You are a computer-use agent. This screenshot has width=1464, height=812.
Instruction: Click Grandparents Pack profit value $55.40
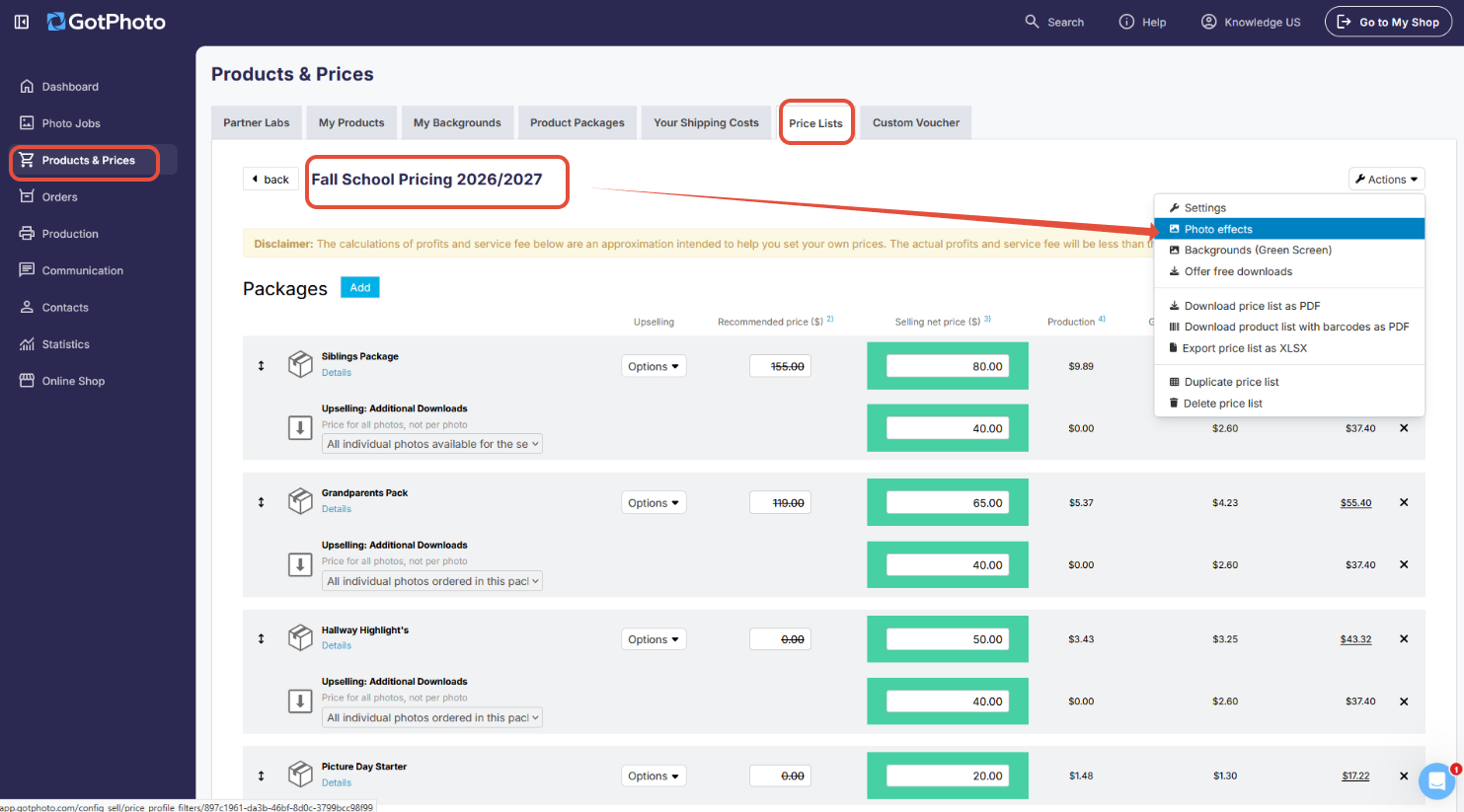1355,503
